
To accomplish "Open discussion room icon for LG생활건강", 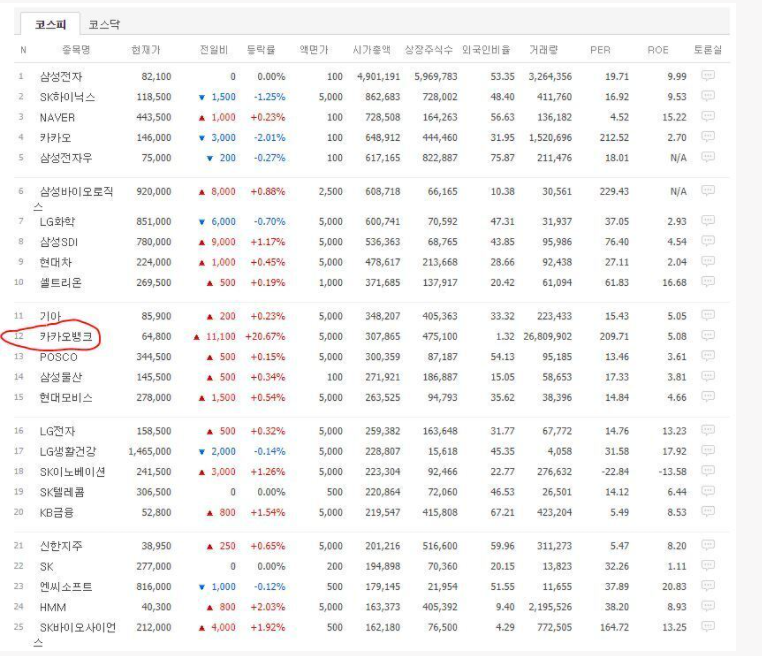I will pyautogui.click(x=708, y=450).
